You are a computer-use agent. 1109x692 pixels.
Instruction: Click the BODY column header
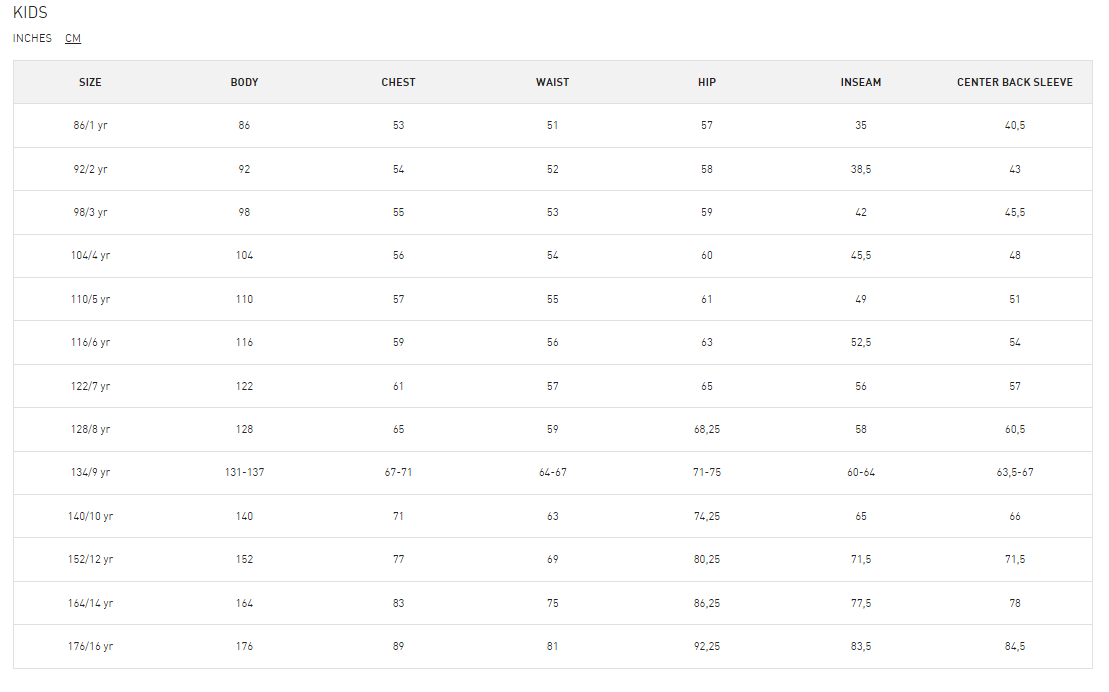click(244, 82)
